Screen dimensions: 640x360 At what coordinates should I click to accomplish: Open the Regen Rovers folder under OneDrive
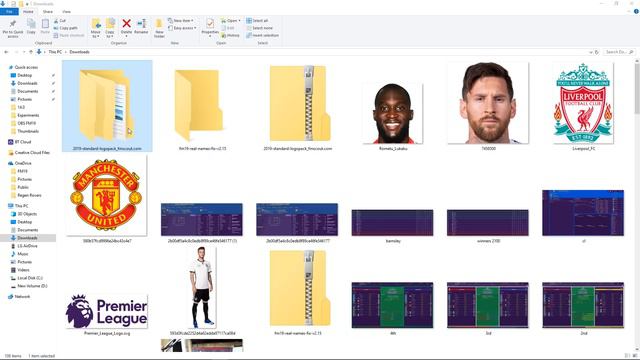pos(26,195)
